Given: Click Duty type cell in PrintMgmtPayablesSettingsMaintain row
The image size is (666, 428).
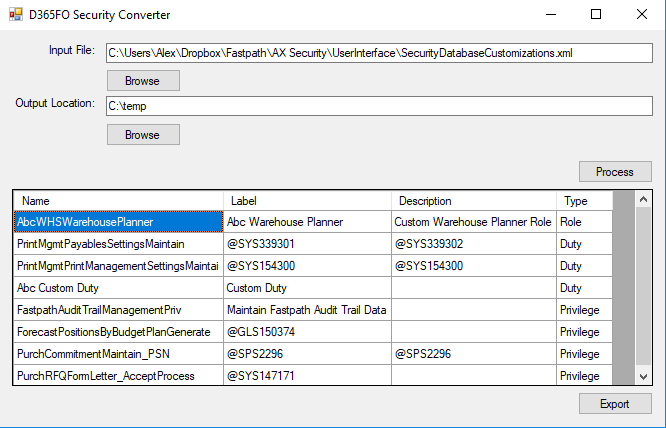Looking at the screenshot, I should tap(584, 244).
